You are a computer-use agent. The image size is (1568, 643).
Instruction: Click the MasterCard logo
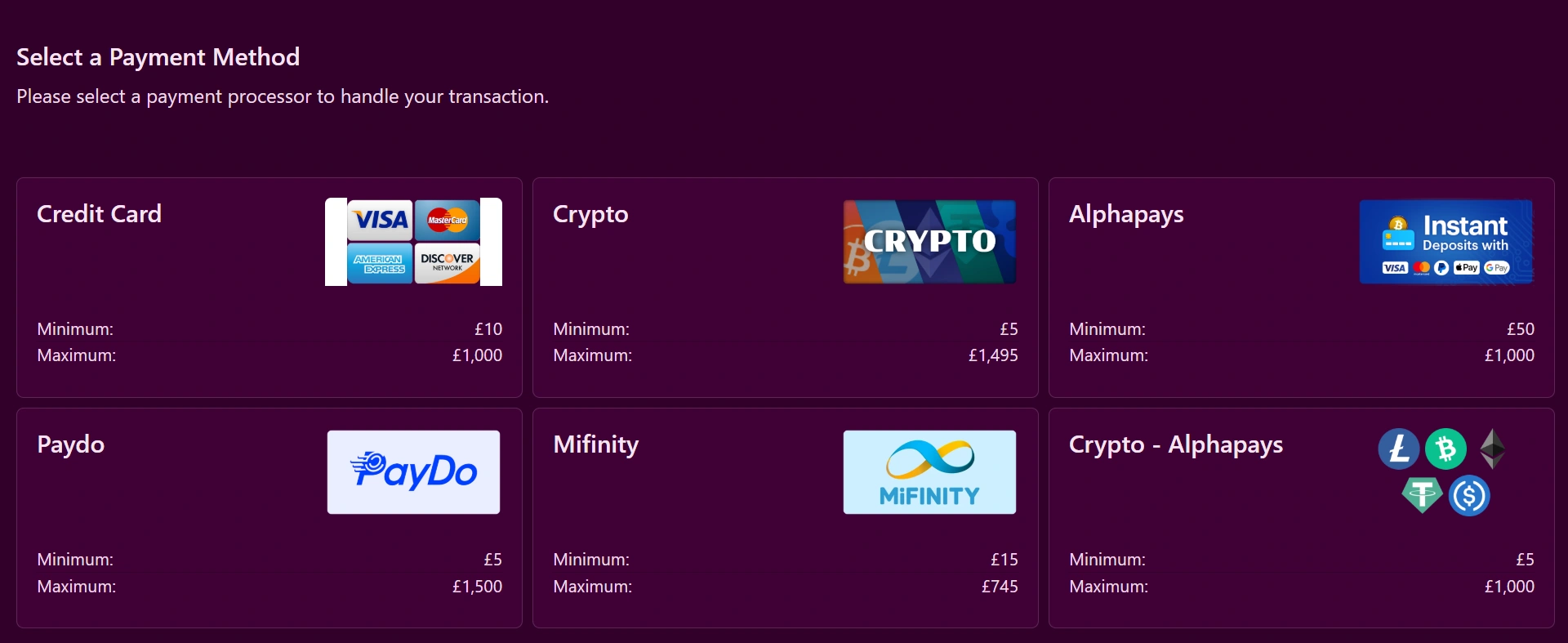tap(448, 220)
